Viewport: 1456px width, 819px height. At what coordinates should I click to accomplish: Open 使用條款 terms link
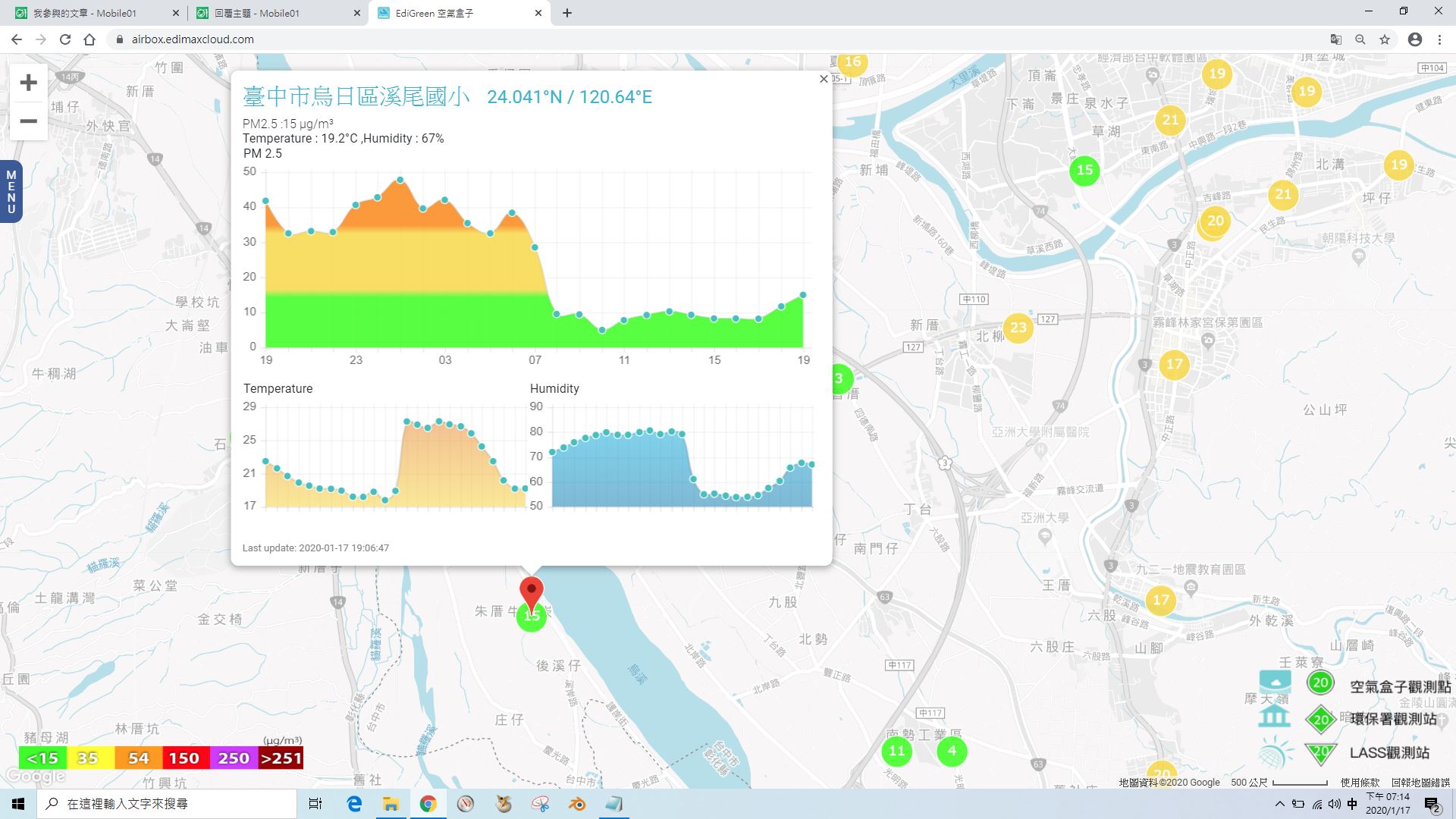[1360, 782]
